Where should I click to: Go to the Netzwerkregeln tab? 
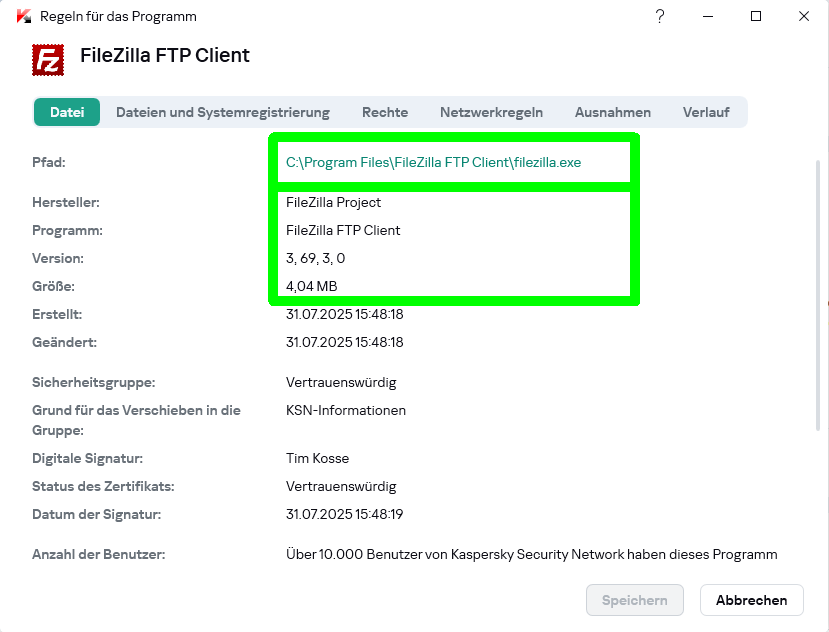coord(491,112)
